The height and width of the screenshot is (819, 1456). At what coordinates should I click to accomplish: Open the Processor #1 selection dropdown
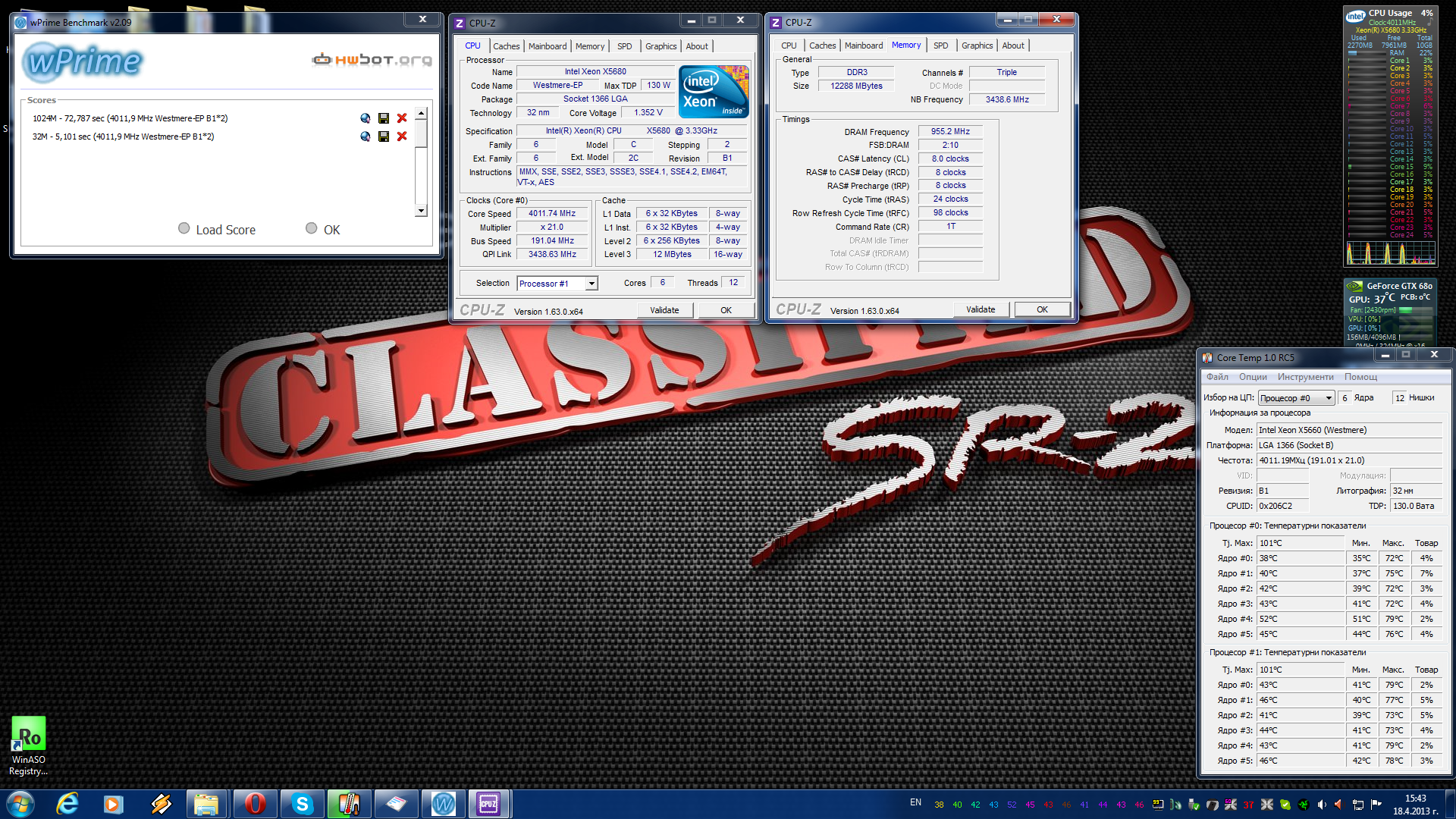[557, 284]
